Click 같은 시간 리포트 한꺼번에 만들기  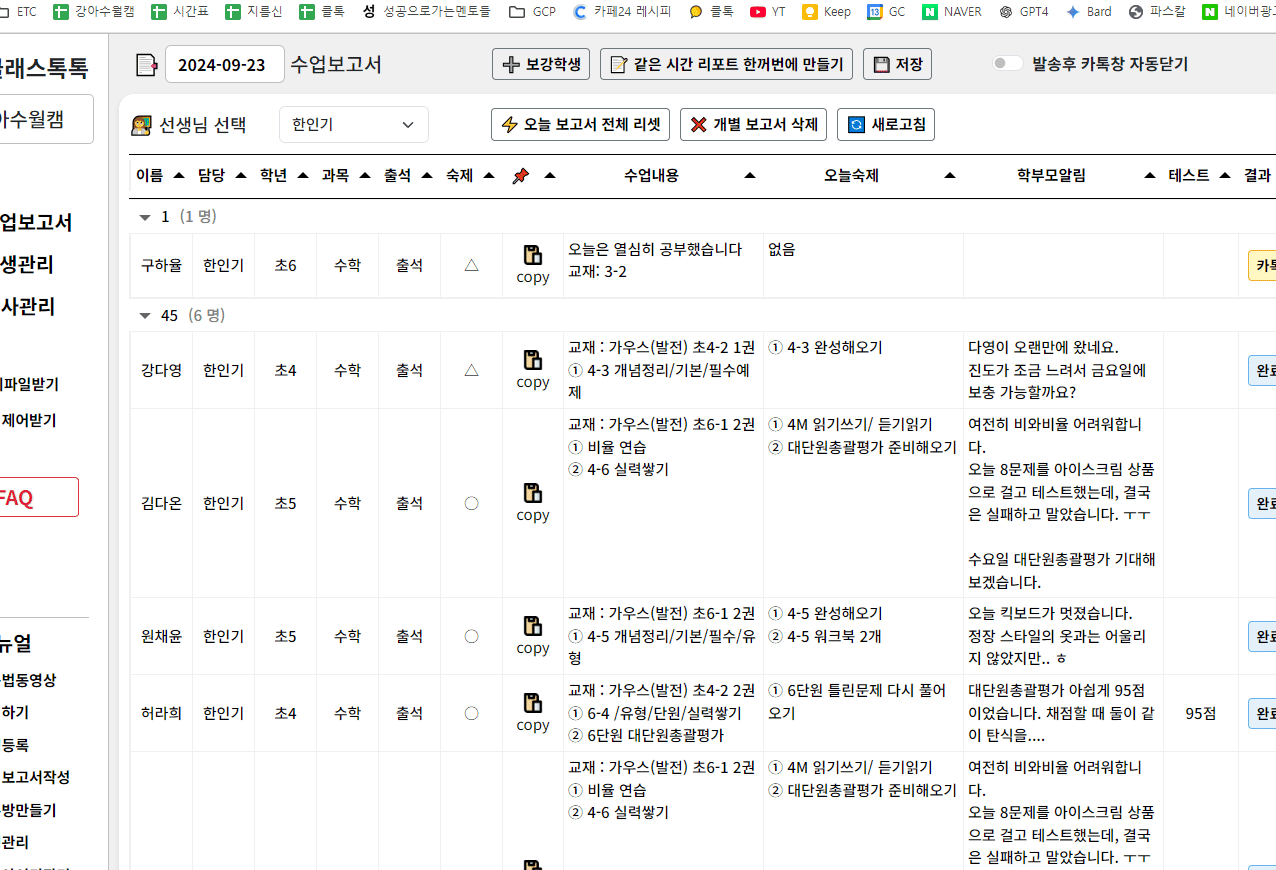pos(727,64)
